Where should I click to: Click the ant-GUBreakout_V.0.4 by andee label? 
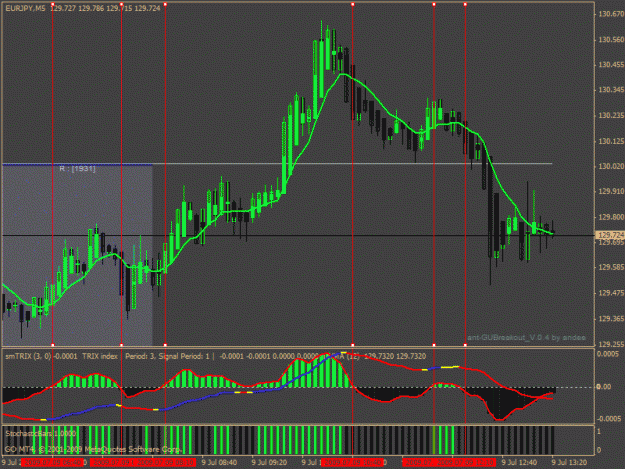pos(526,338)
